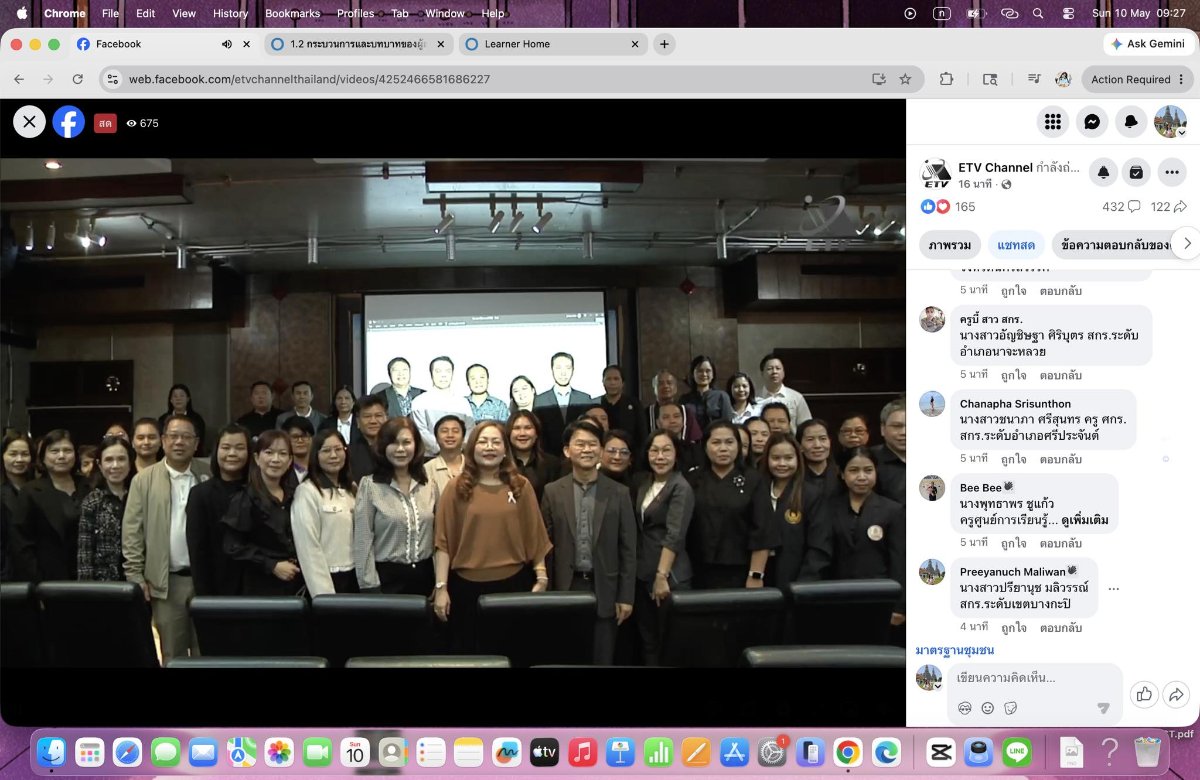Open Spotlight search in menu bar
The width and height of the screenshot is (1200, 780).
tap(1038, 13)
